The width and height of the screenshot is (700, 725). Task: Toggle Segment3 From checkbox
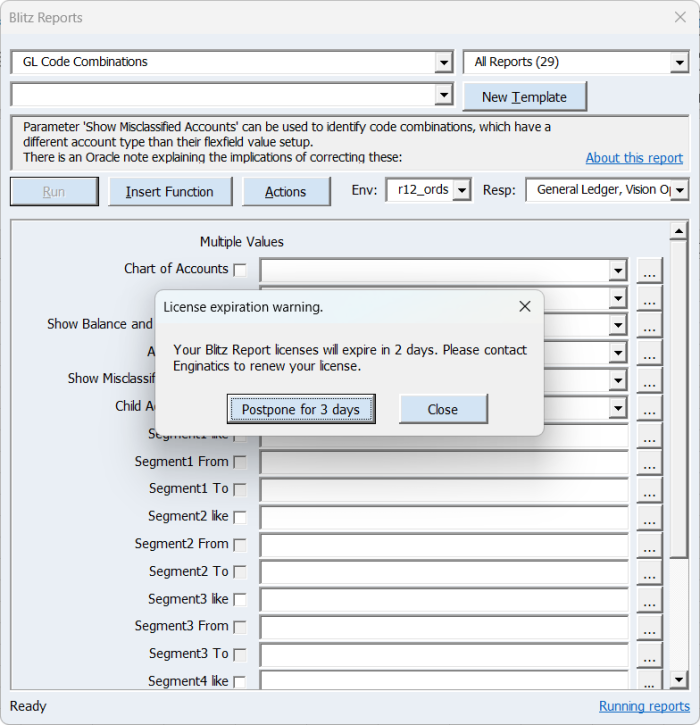click(x=240, y=627)
